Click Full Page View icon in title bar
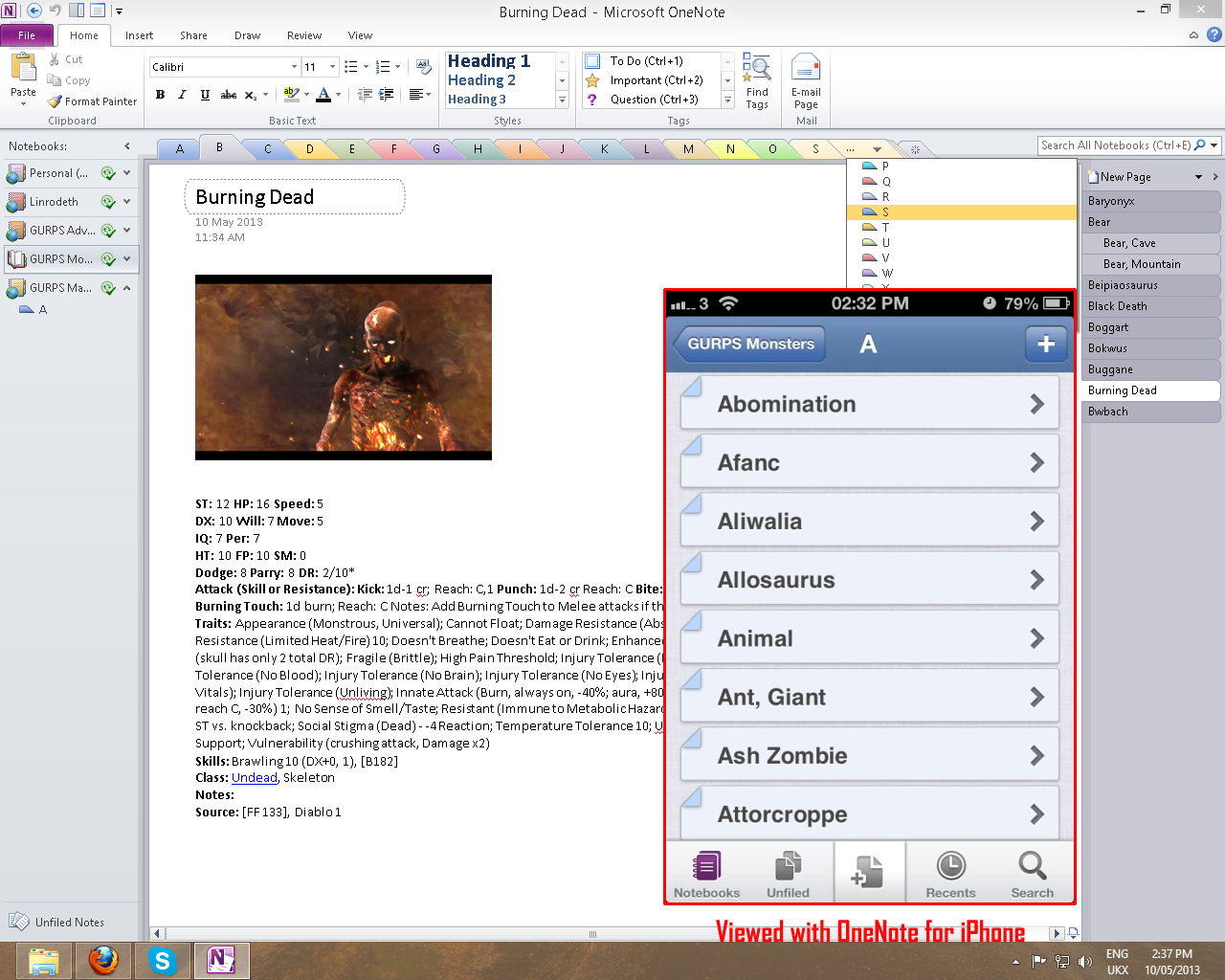The height and width of the screenshot is (980, 1225). [98, 11]
